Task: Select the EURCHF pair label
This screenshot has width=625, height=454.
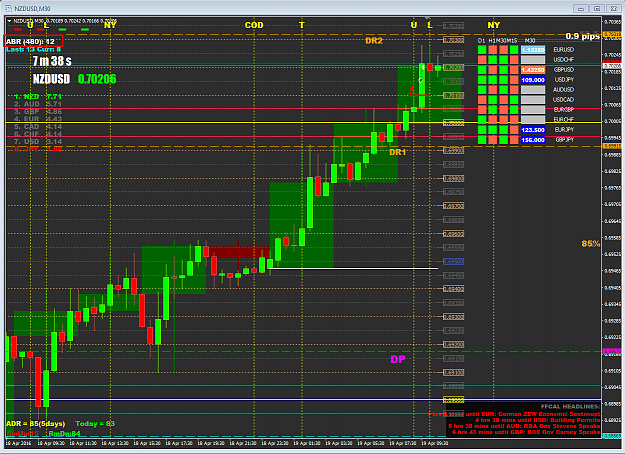Action: 564,120
